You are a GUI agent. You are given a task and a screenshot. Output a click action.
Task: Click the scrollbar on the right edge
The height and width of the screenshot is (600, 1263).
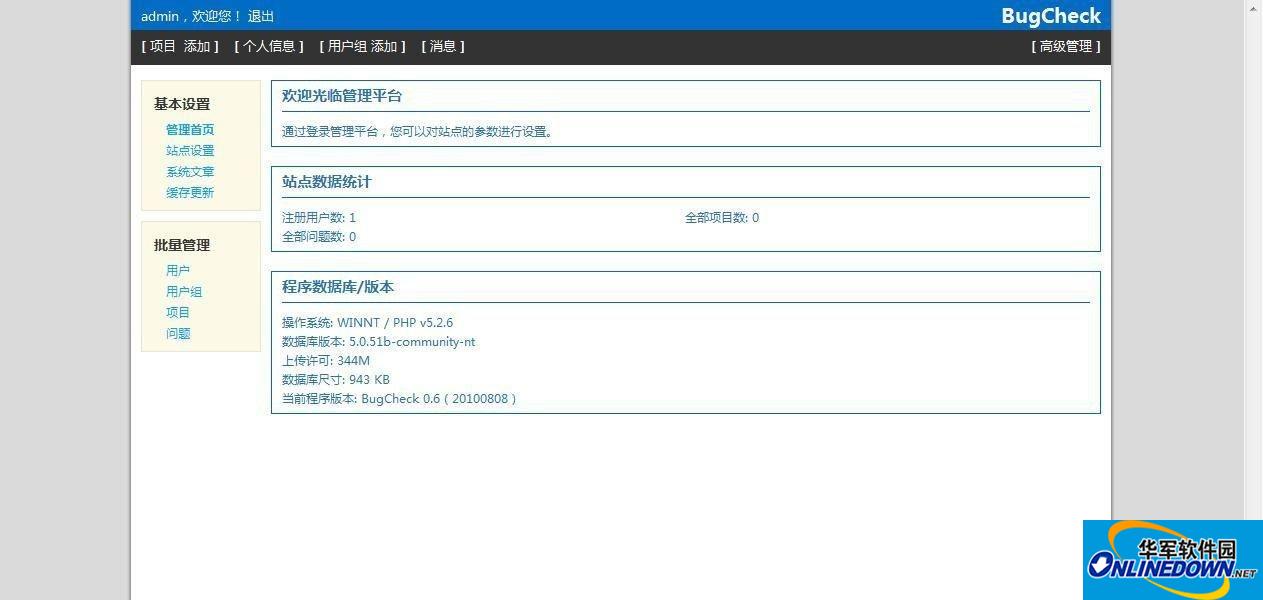click(1255, 300)
